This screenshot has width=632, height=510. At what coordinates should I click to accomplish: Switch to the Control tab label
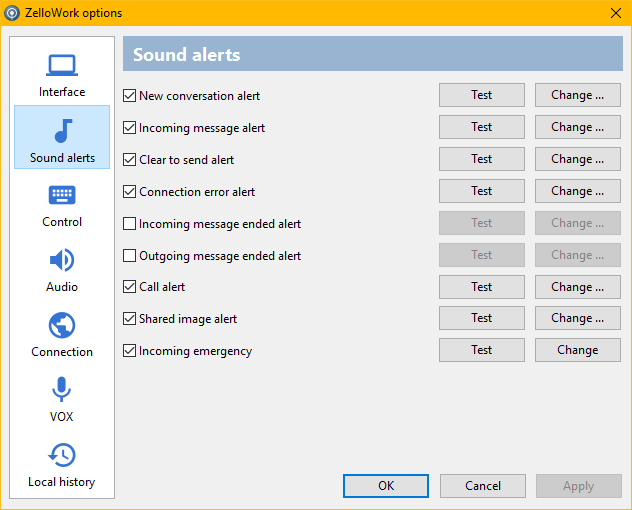62,222
